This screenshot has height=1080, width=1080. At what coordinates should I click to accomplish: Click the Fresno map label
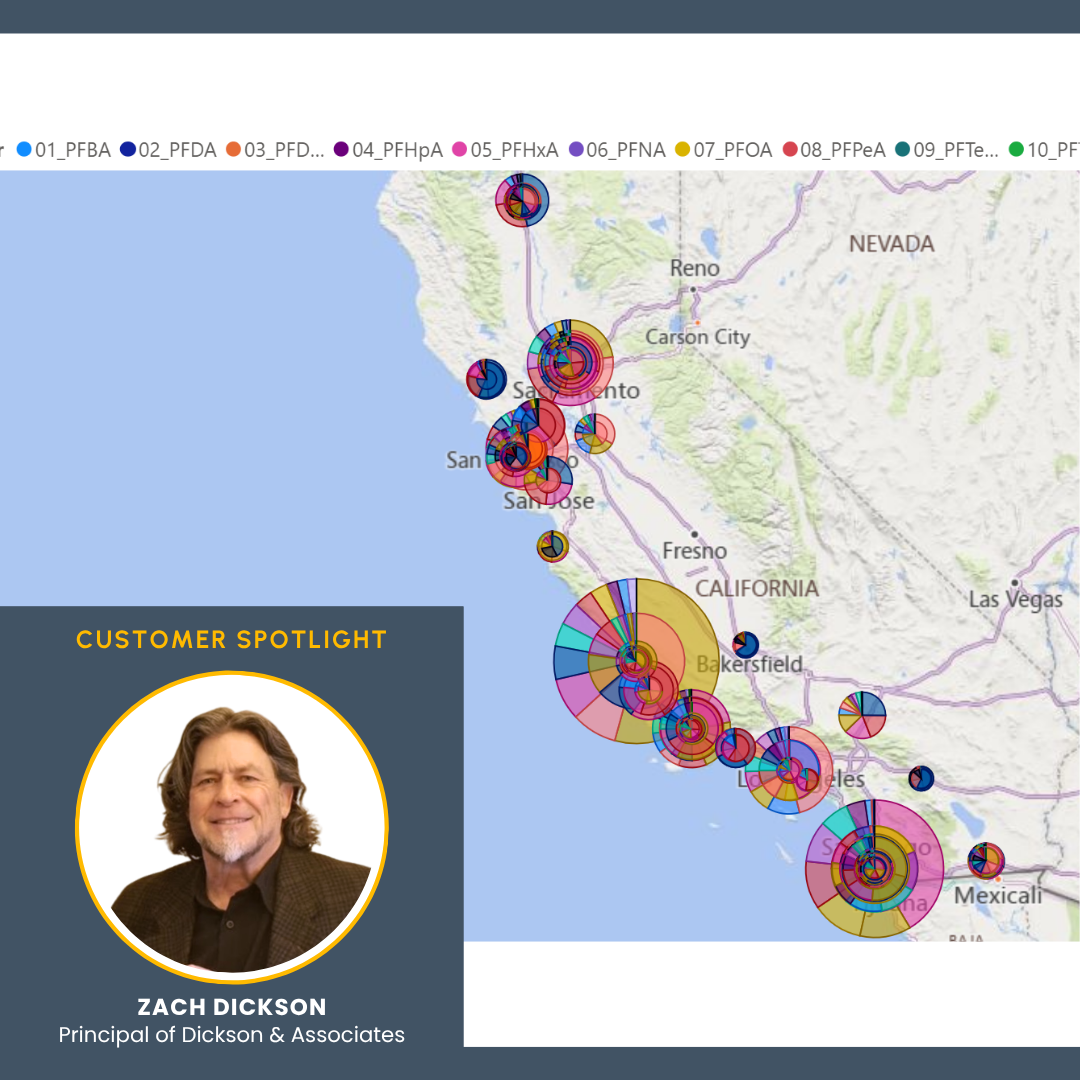(x=694, y=551)
